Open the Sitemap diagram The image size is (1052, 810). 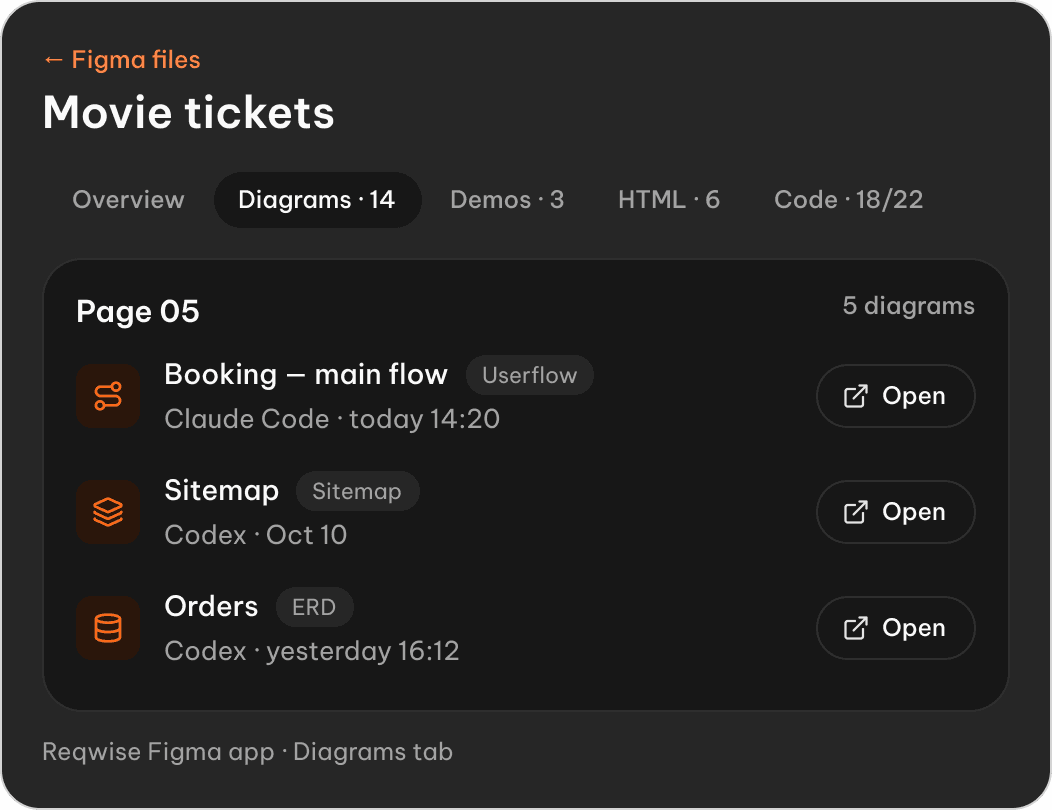click(x=896, y=512)
